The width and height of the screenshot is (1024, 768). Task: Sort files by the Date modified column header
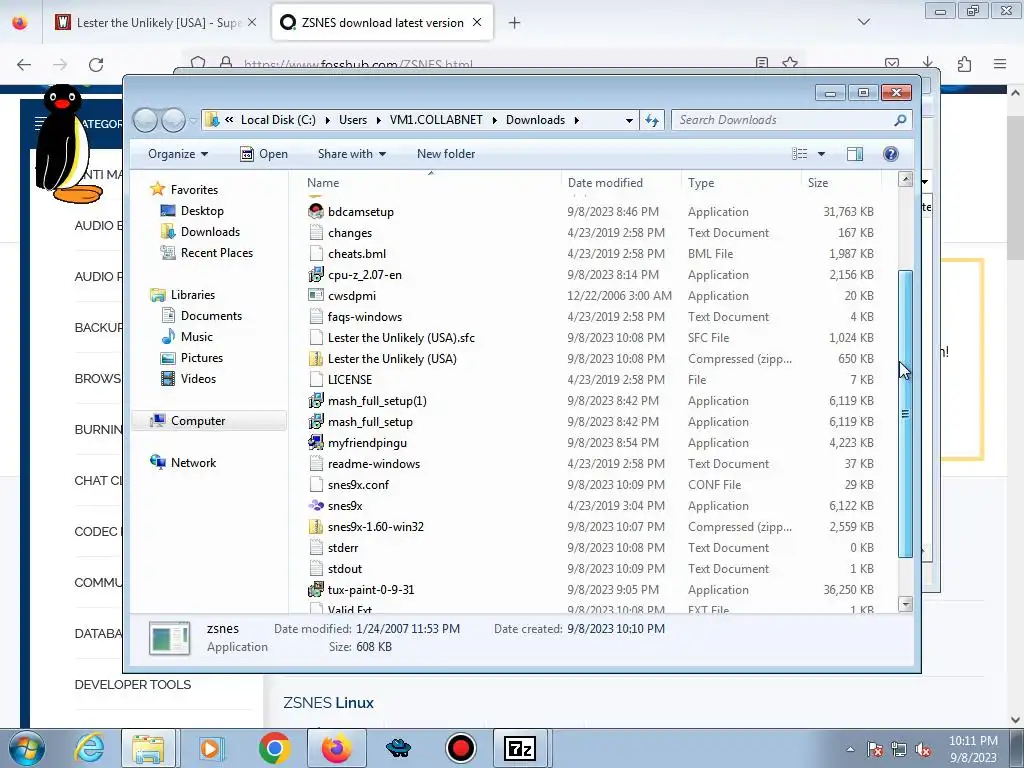tap(621, 183)
